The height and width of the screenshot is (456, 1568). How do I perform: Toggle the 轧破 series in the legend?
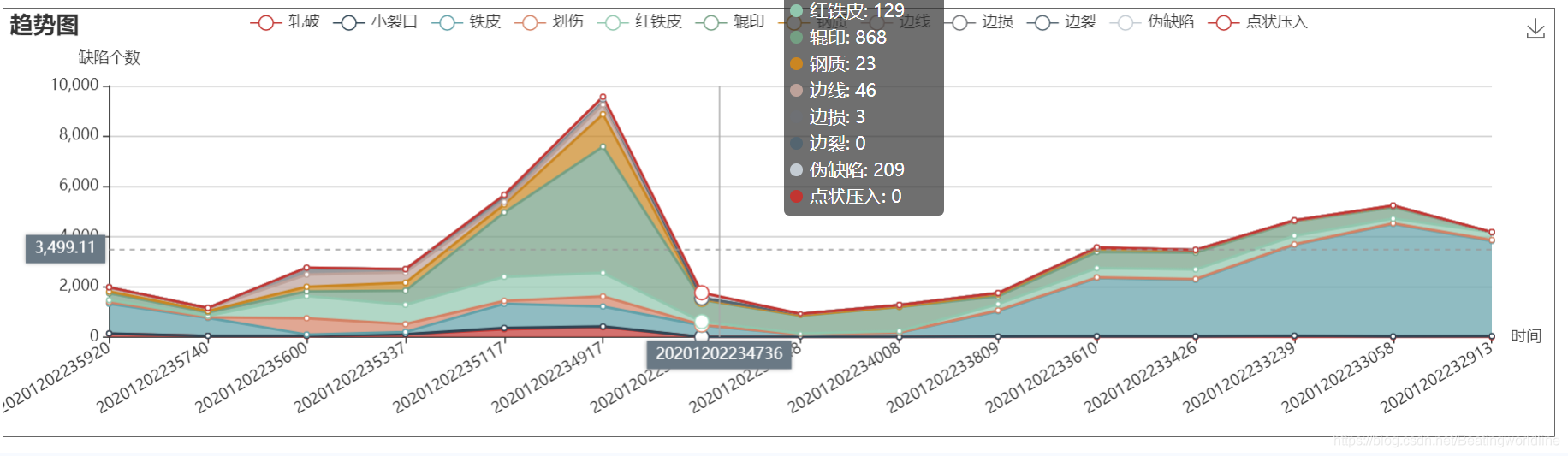(285, 22)
